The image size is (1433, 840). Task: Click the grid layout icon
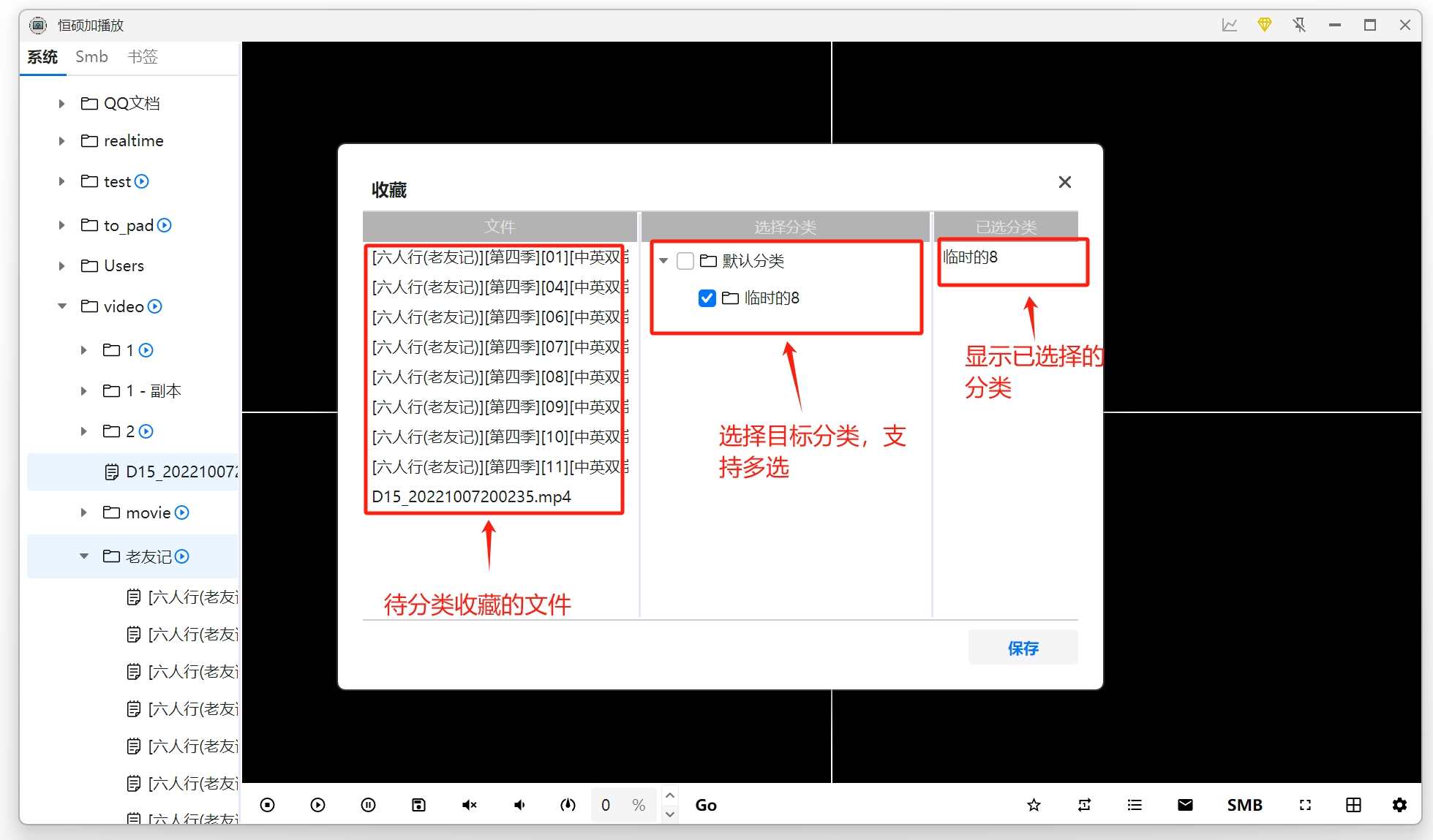coord(1353,805)
